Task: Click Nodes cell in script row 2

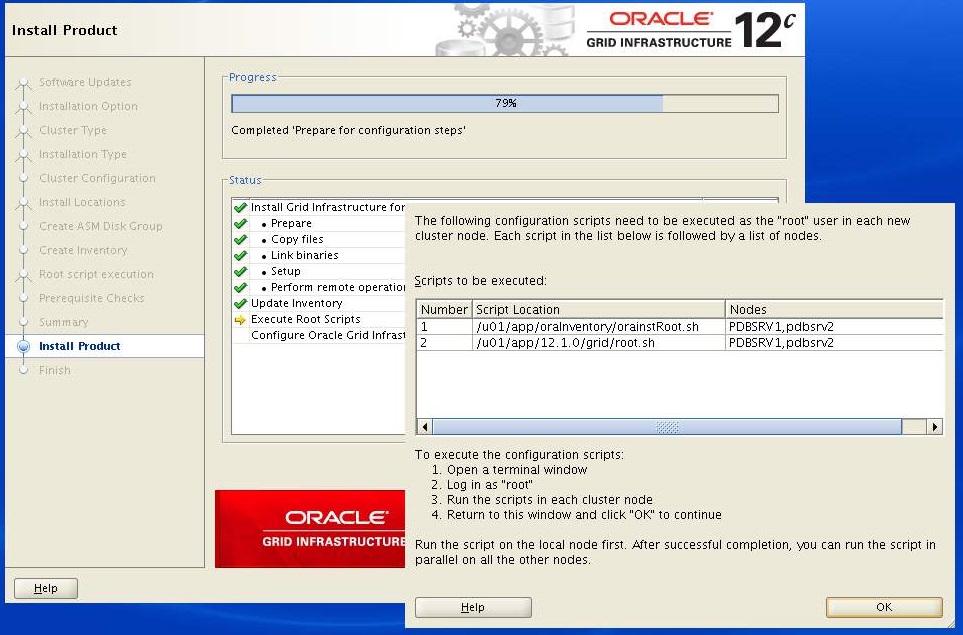Action: 834,343
